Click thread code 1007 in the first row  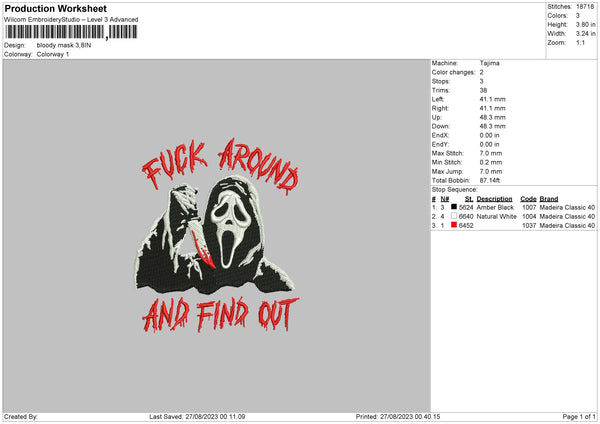[529, 207]
